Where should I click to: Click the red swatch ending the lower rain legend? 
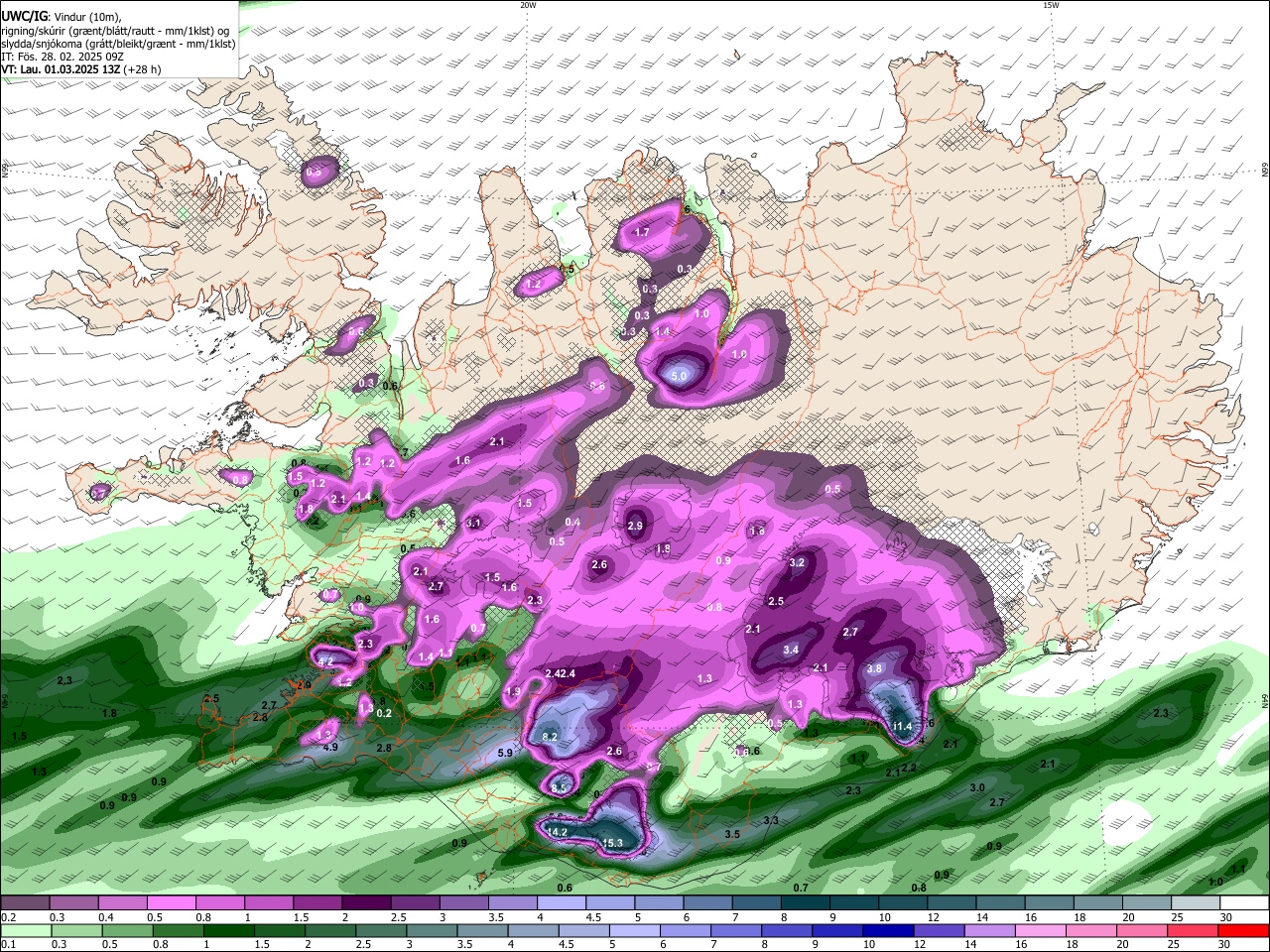1244,931
